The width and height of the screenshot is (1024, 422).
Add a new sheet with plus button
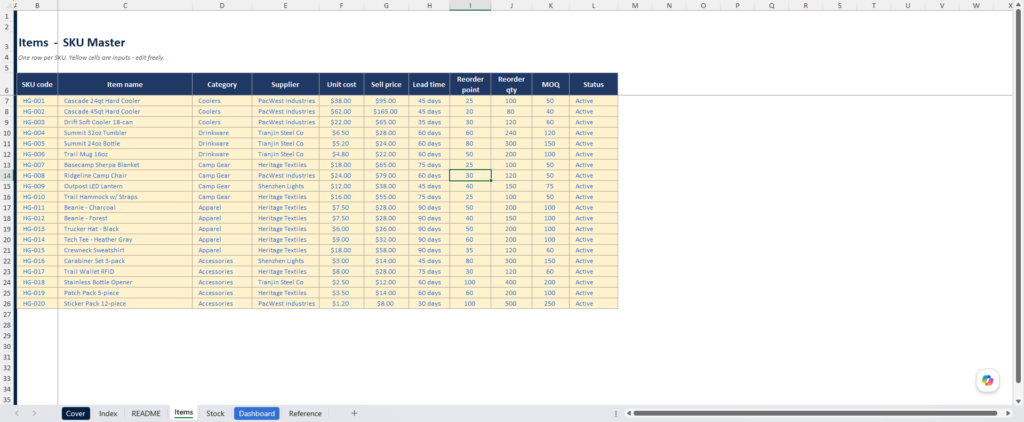point(354,414)
